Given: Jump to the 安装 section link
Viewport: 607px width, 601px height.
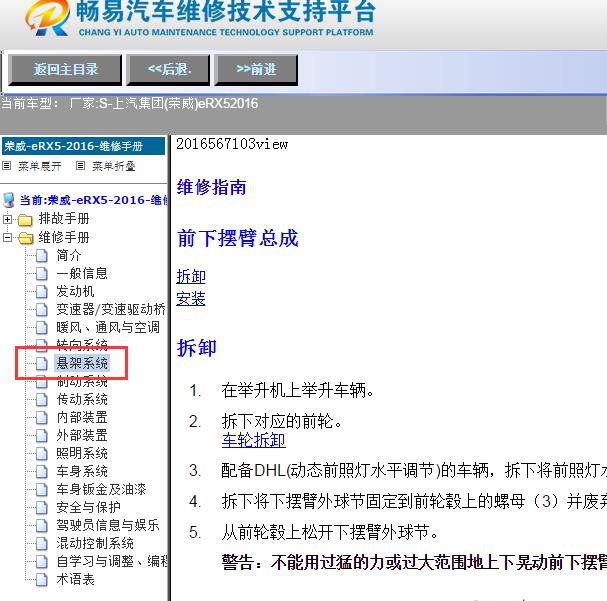Looking at the screenshot, I should pyautogui.click(x=191, y=298).
